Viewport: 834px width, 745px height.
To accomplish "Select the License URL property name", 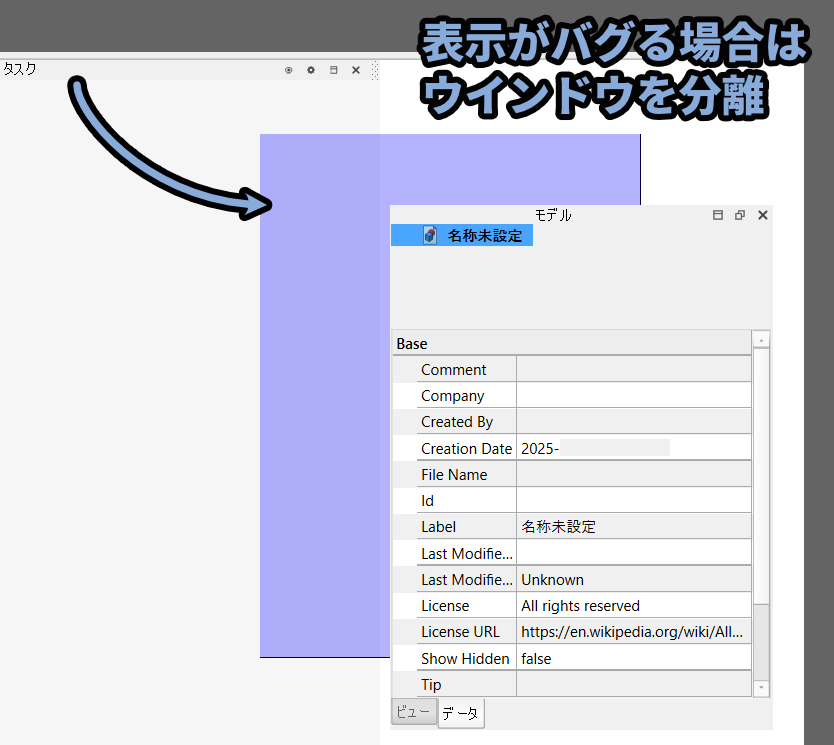I will [x=461, y=632].
